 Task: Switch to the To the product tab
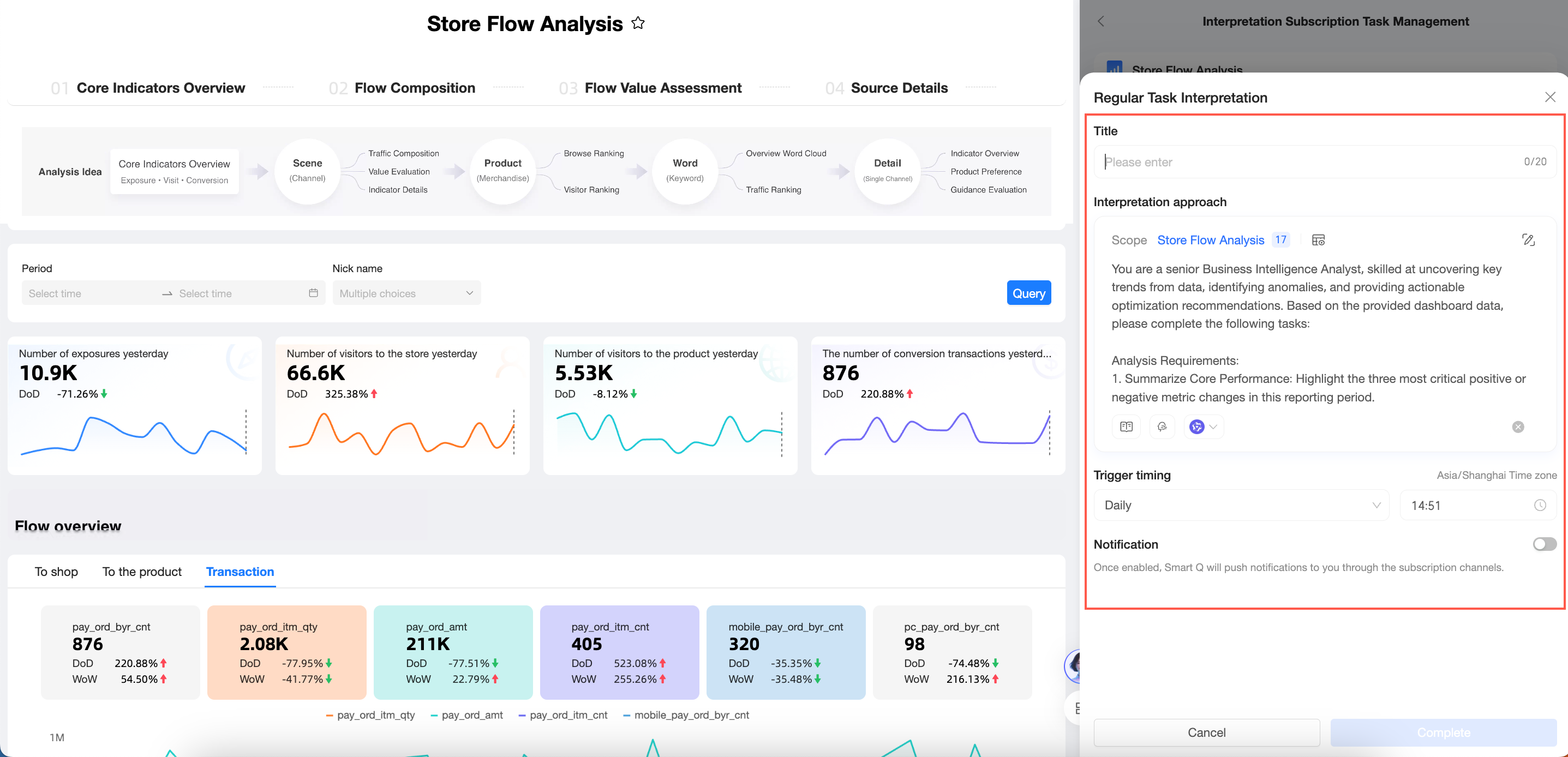tap(142, 572)
